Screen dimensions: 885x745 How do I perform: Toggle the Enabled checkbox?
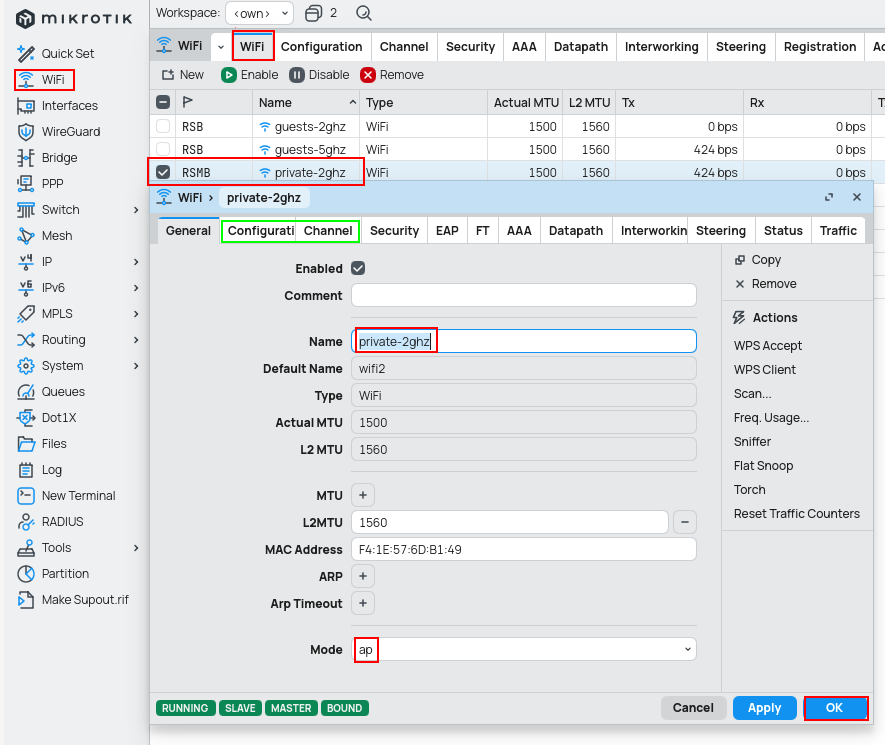(x=358, y=268)
